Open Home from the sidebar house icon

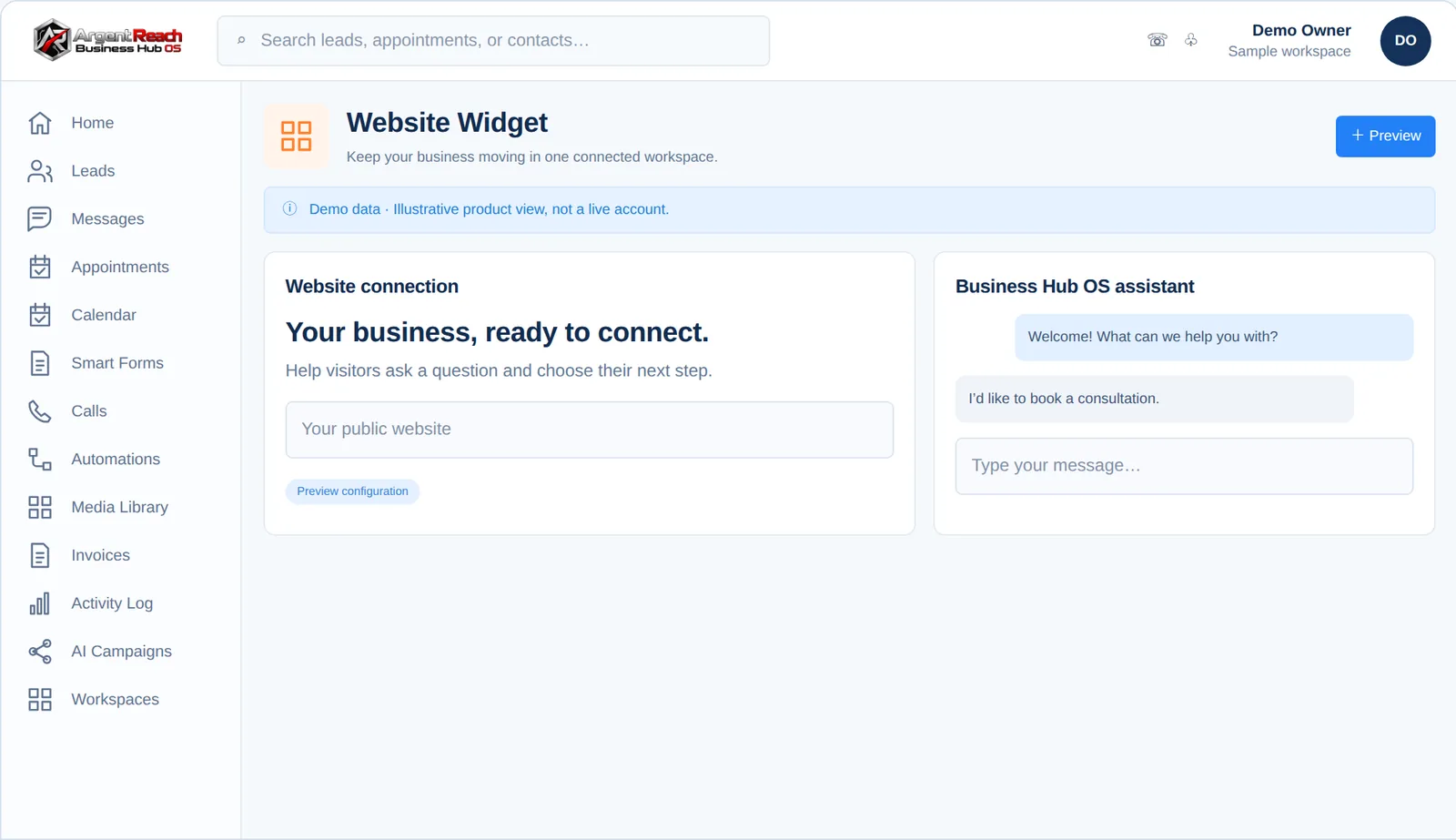point(40,123)
